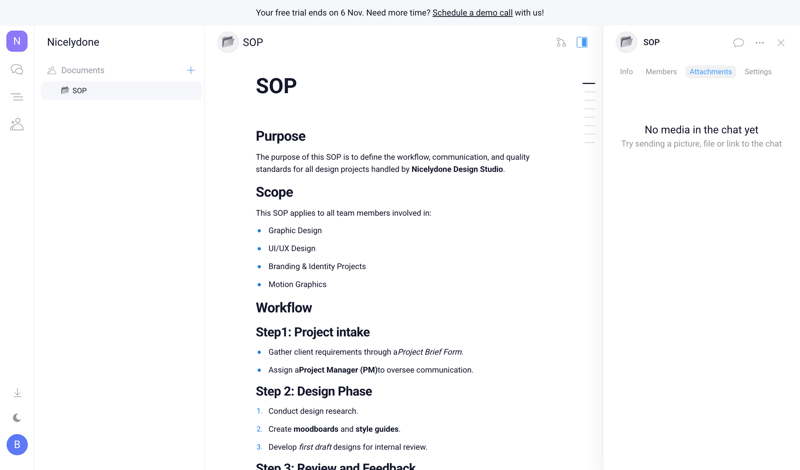Click the Schedule a demo call link

472,13
